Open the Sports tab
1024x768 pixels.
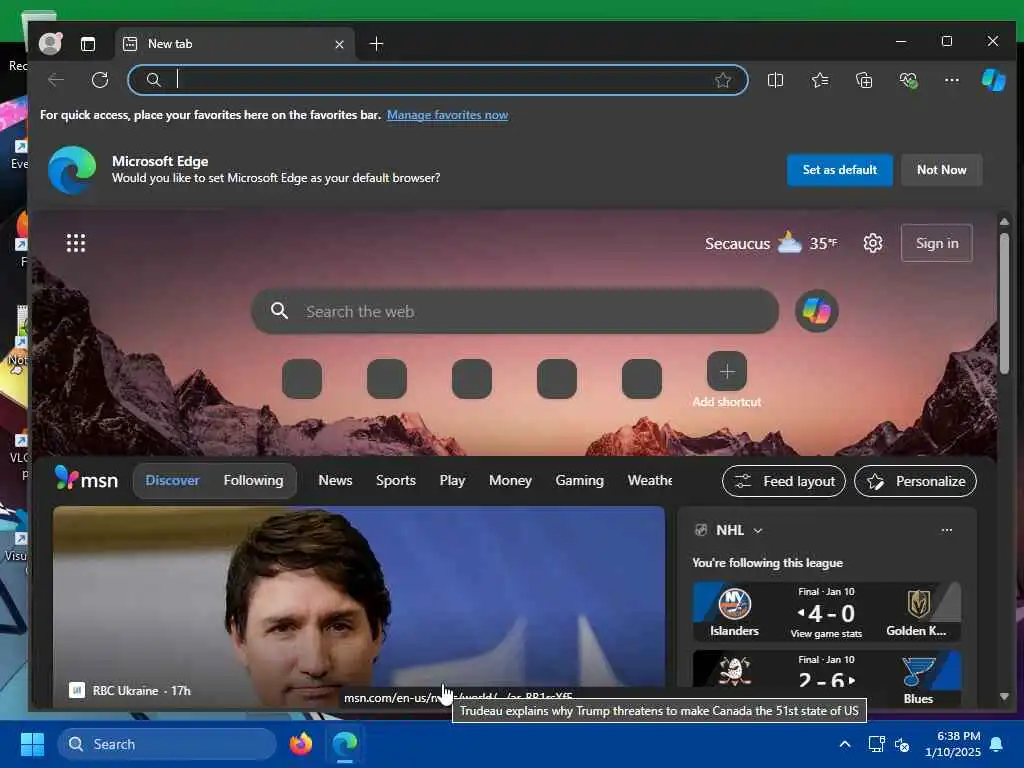[396, 481]
